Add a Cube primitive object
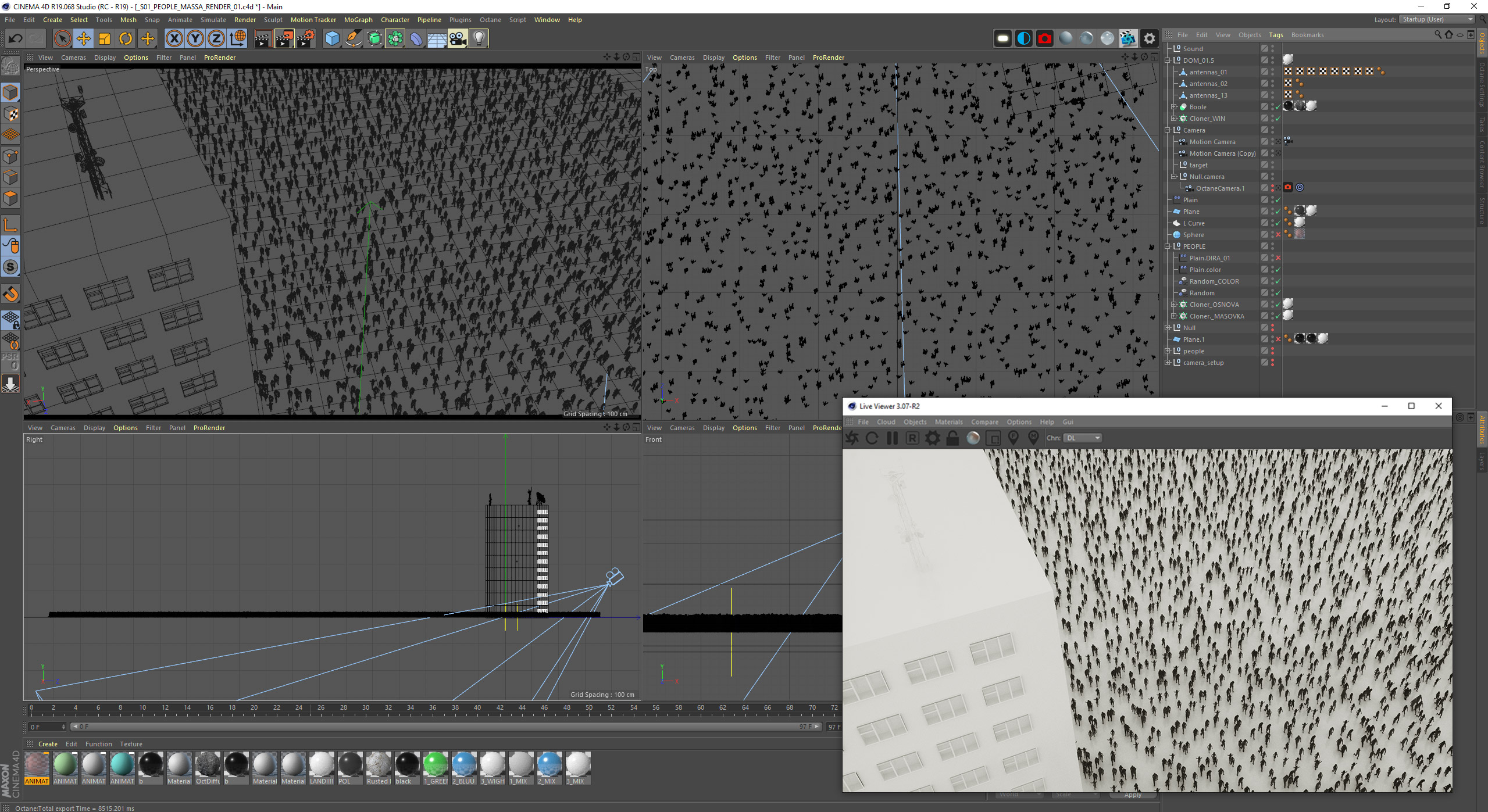Image resolution: width=1488 pixels, height=812 pixels. (x=332, y=39)
